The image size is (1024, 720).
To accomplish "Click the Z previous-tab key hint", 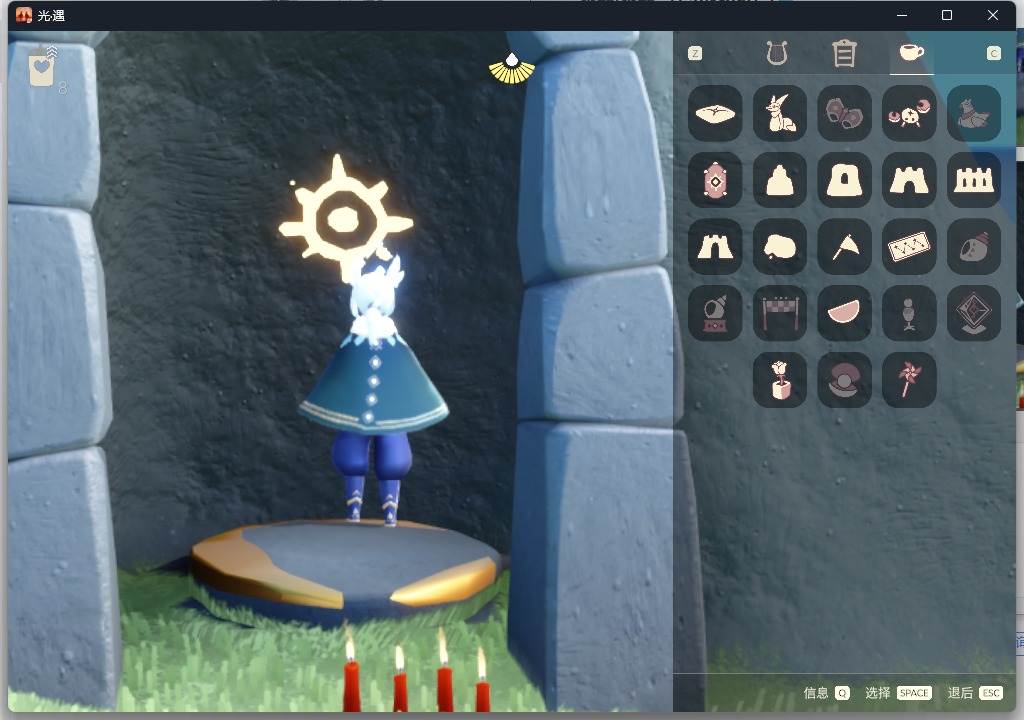I will [x=695, y=54].
